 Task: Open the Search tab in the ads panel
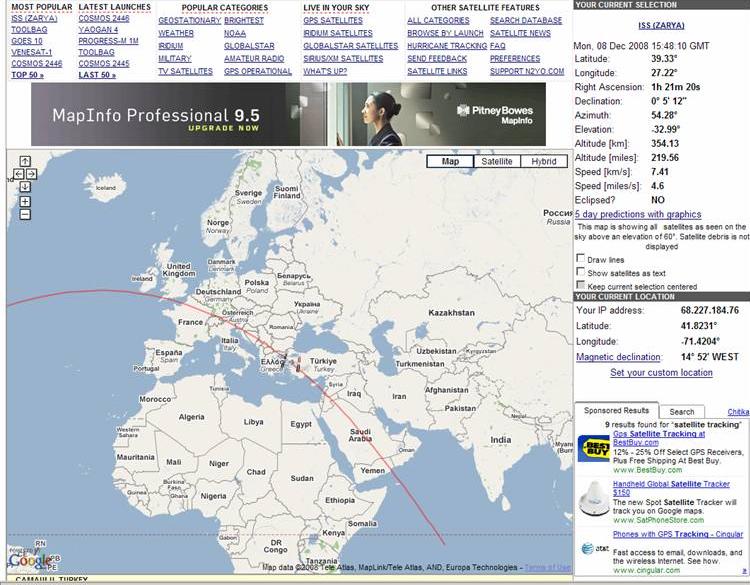click(x=682, y=412)
